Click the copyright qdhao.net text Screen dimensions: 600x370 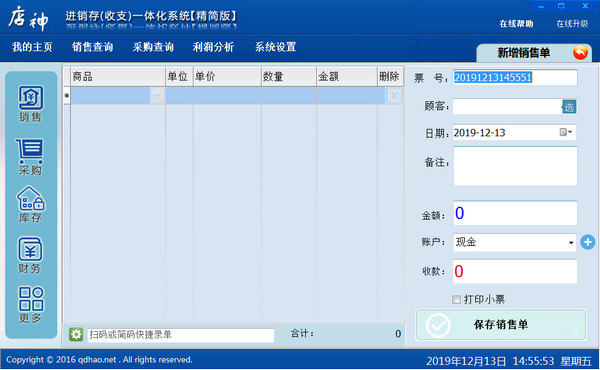(x=99, y=360)
